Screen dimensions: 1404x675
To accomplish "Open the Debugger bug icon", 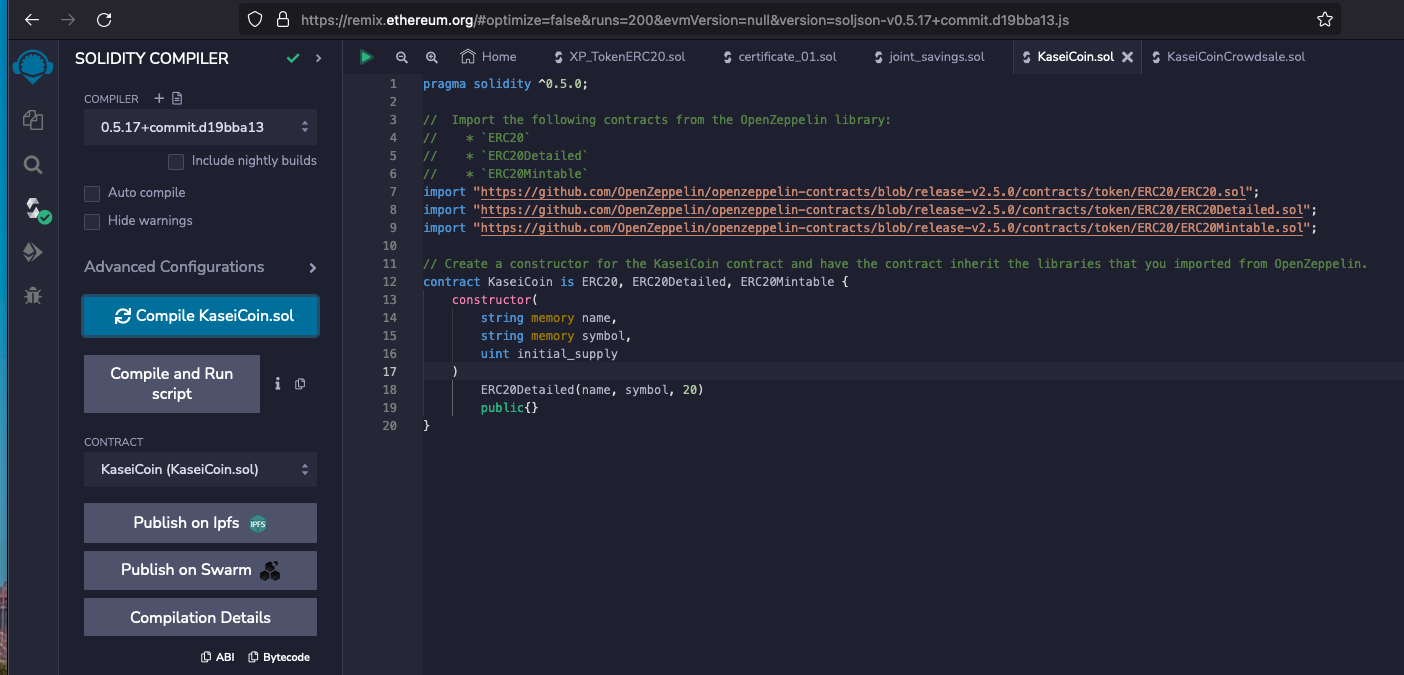I will point(32,295).
